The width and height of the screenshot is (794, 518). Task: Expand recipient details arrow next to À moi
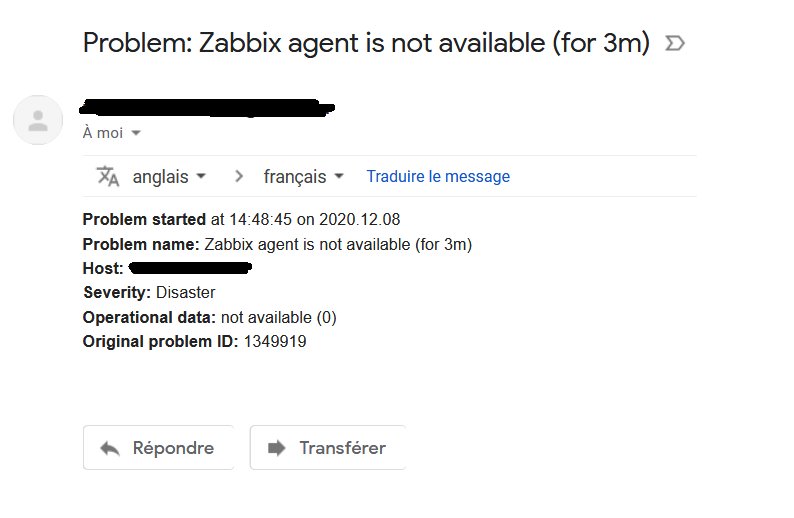point(136,133)
